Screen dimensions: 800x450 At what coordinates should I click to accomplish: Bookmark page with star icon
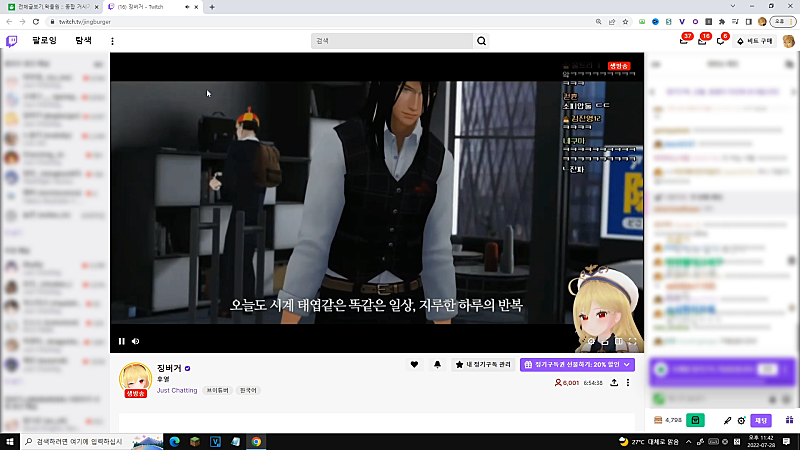(625, 22)
